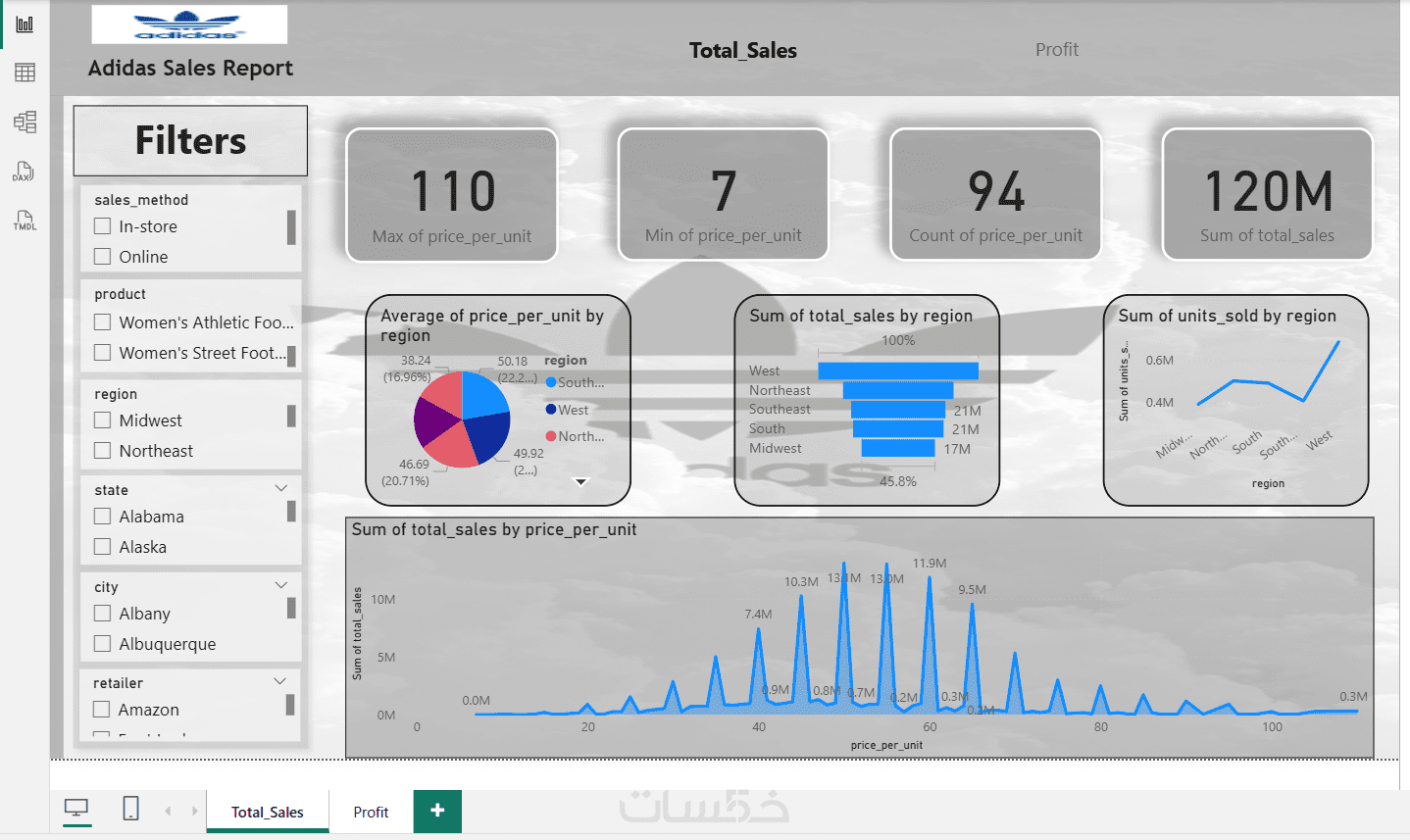Click the city slicer scrollbar
The height and width of the screenshot is (840, 1410).
point(291,609)
